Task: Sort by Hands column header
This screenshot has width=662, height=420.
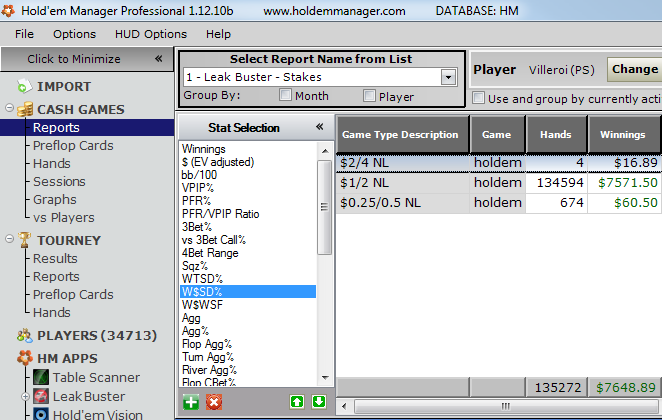Action: (x=556, y=135)
